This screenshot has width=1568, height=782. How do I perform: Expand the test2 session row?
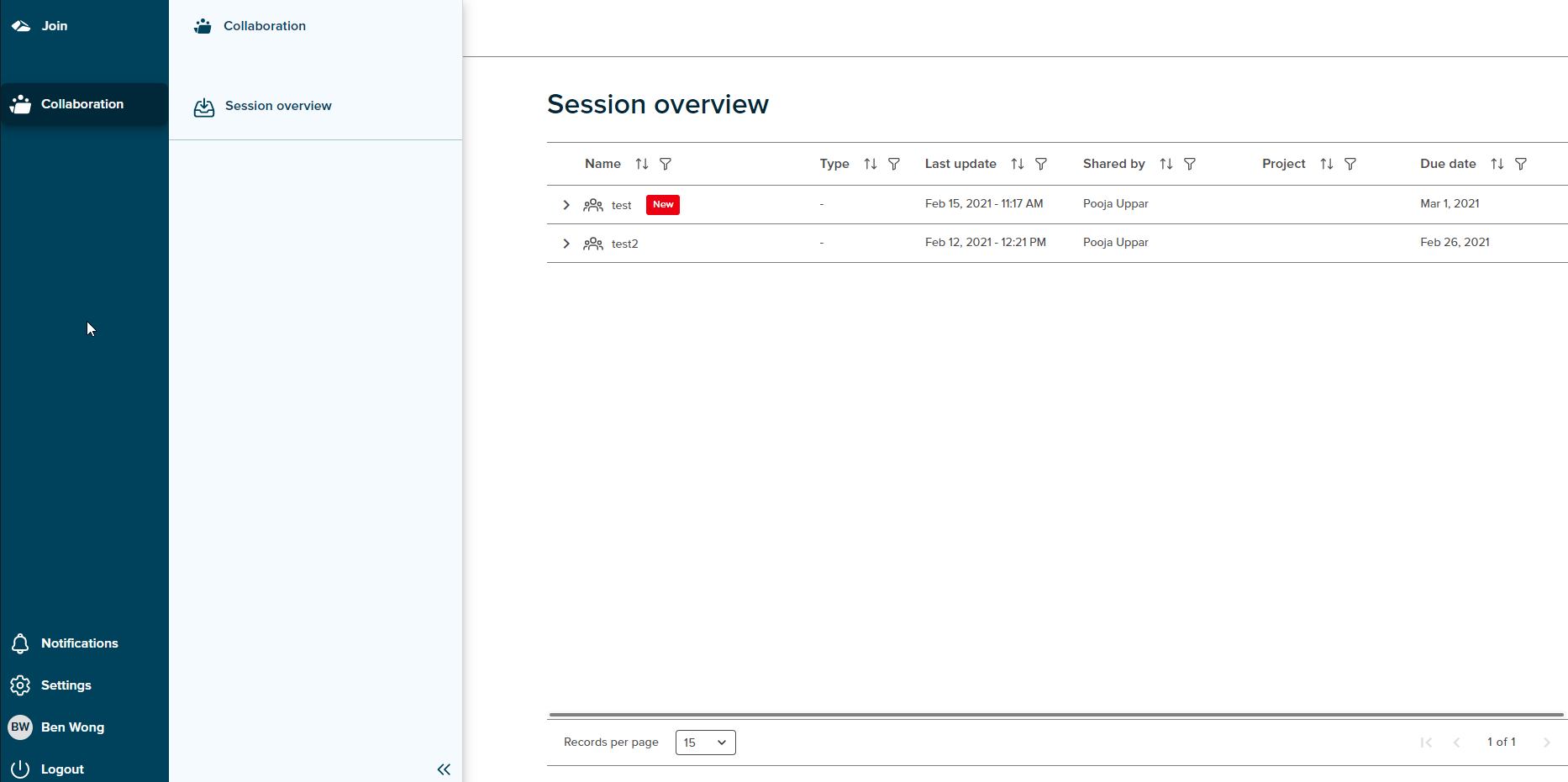tap(566, 244)
